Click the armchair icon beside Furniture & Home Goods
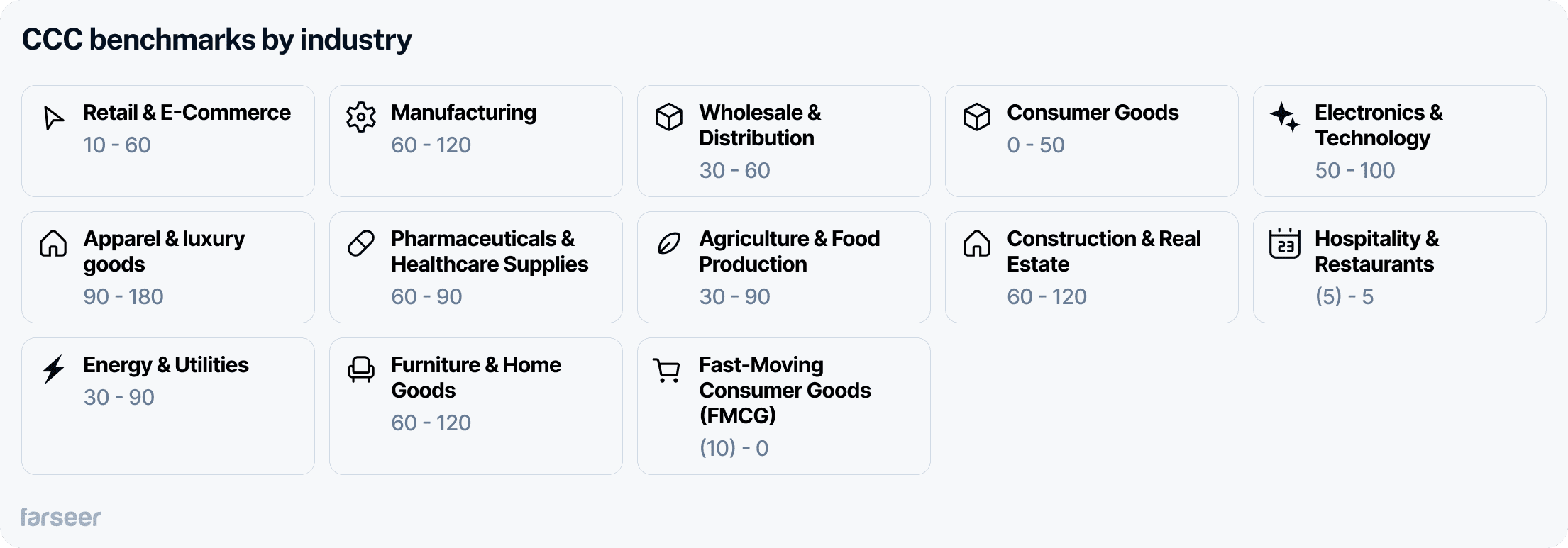 point(360,370)
